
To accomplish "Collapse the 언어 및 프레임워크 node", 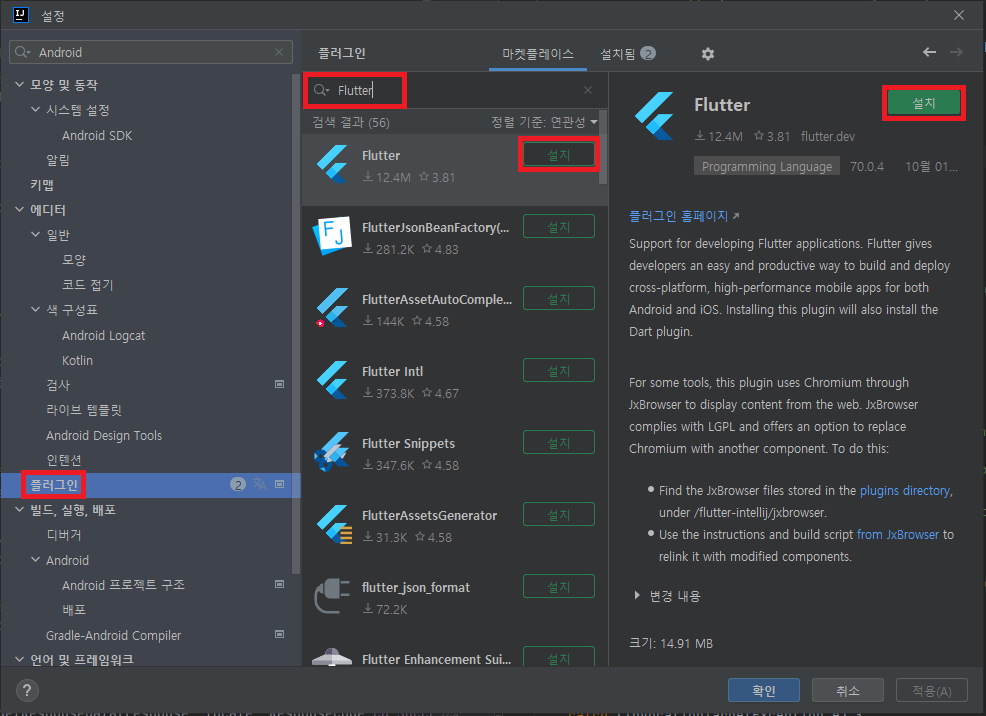I will click(x=19, y=659).
